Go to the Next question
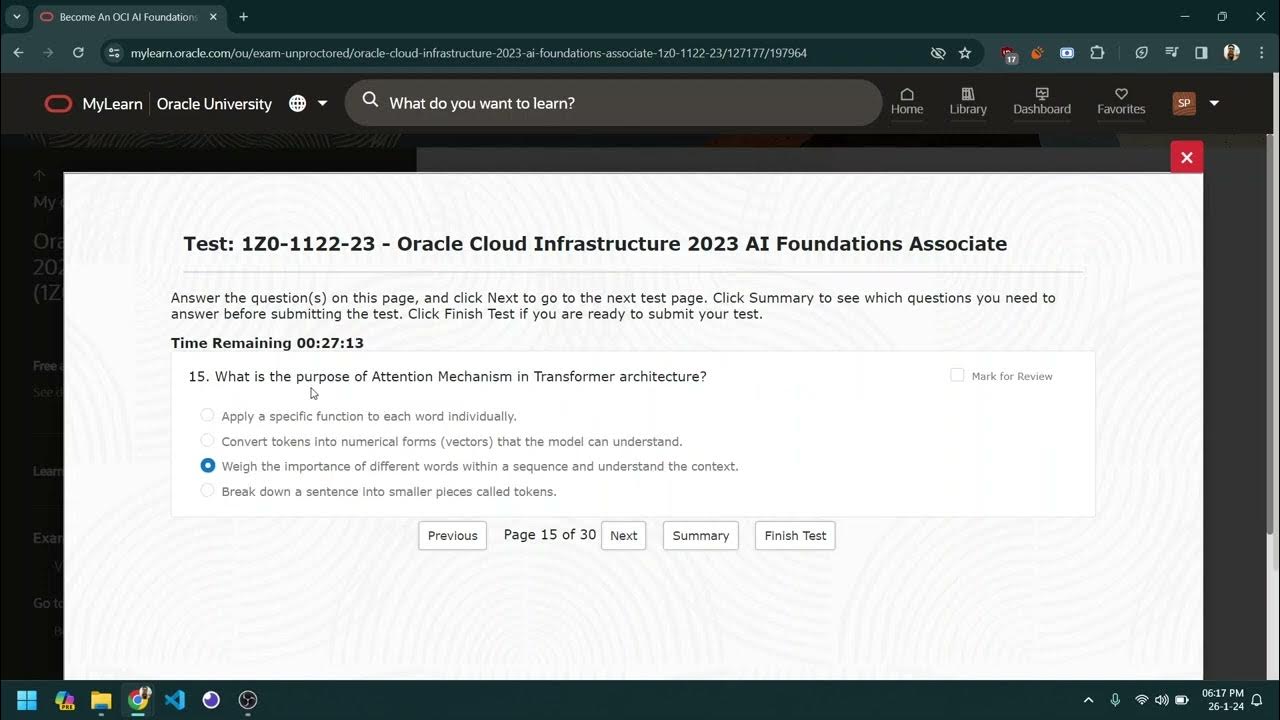 [x=623, y=535]
